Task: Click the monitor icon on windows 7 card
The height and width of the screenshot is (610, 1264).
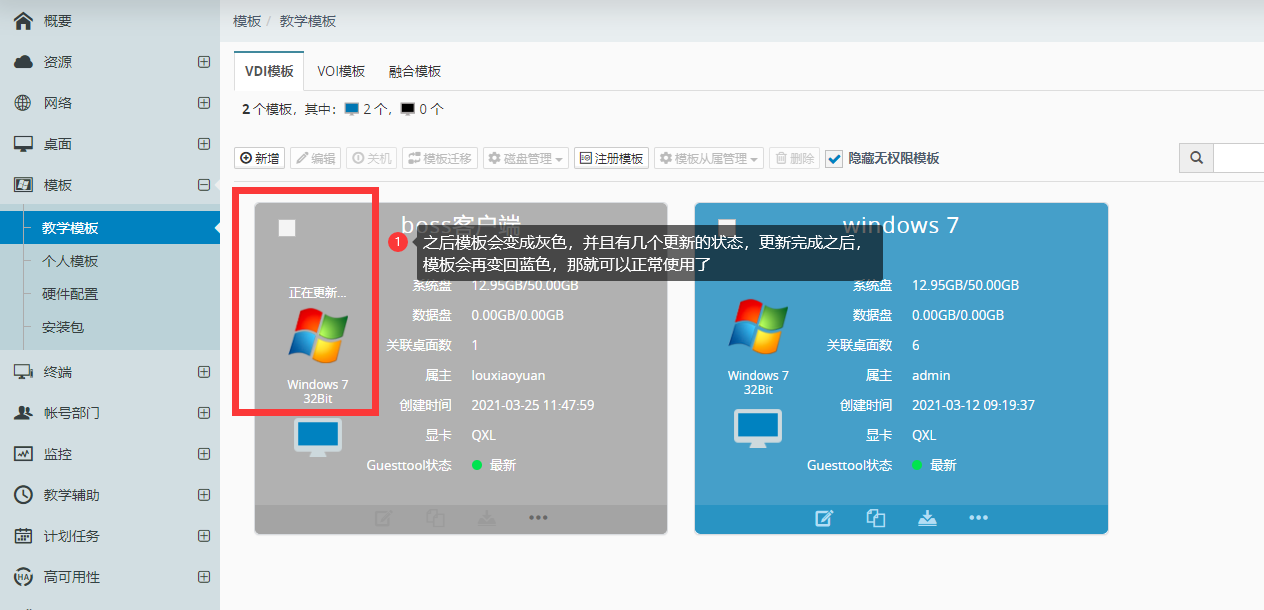Action: click(x=757, y=427)
